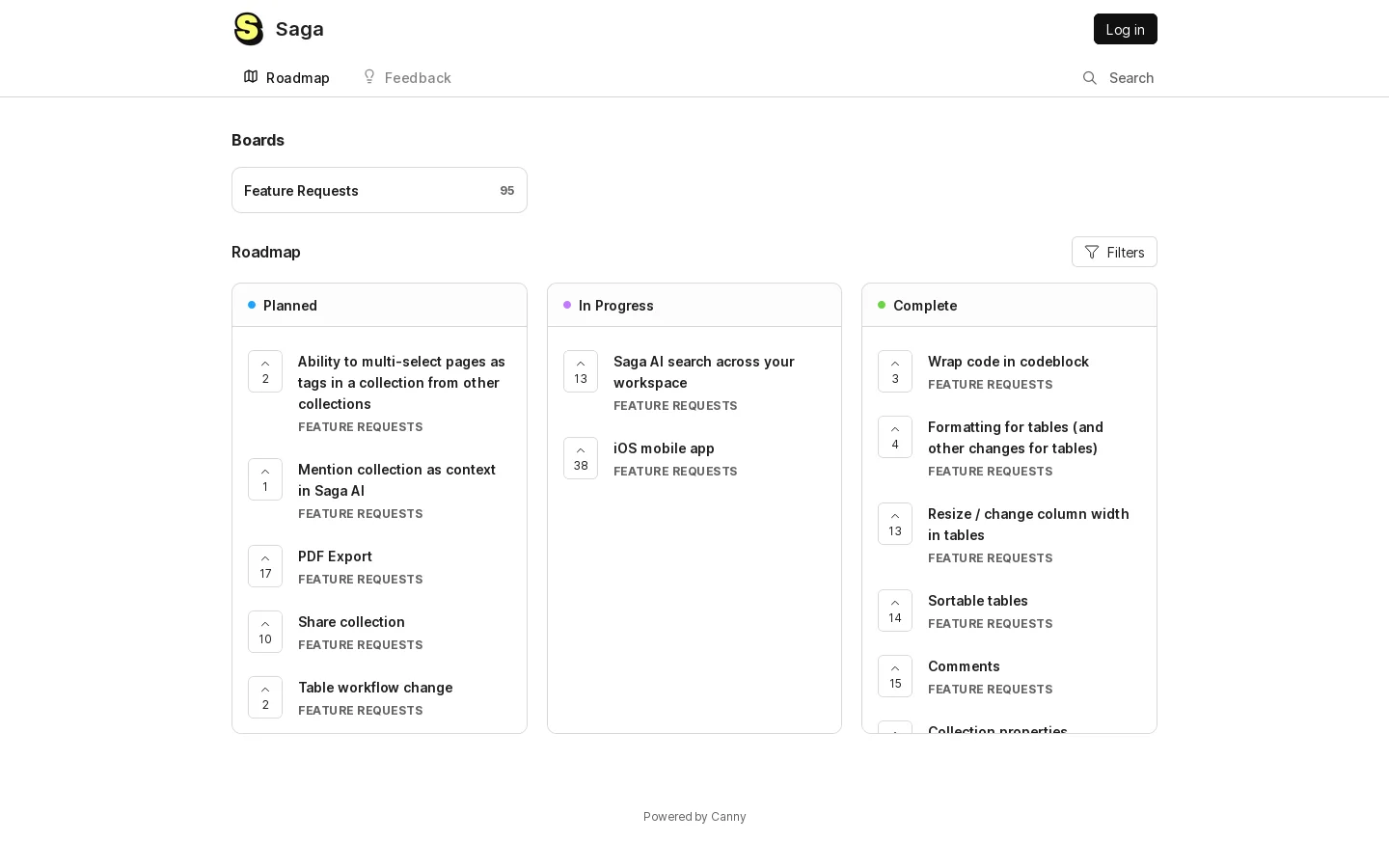1389x868 pixels.
Task: Open the Wrap code in codeblock post
Action: pos(1008,362)
